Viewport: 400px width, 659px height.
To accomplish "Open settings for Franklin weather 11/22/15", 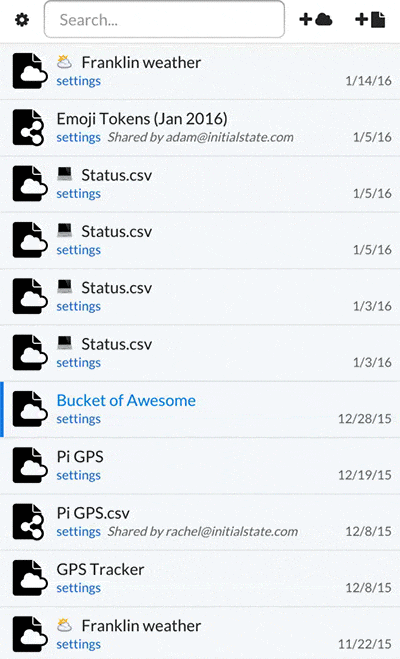I will (x=79, y=644).
